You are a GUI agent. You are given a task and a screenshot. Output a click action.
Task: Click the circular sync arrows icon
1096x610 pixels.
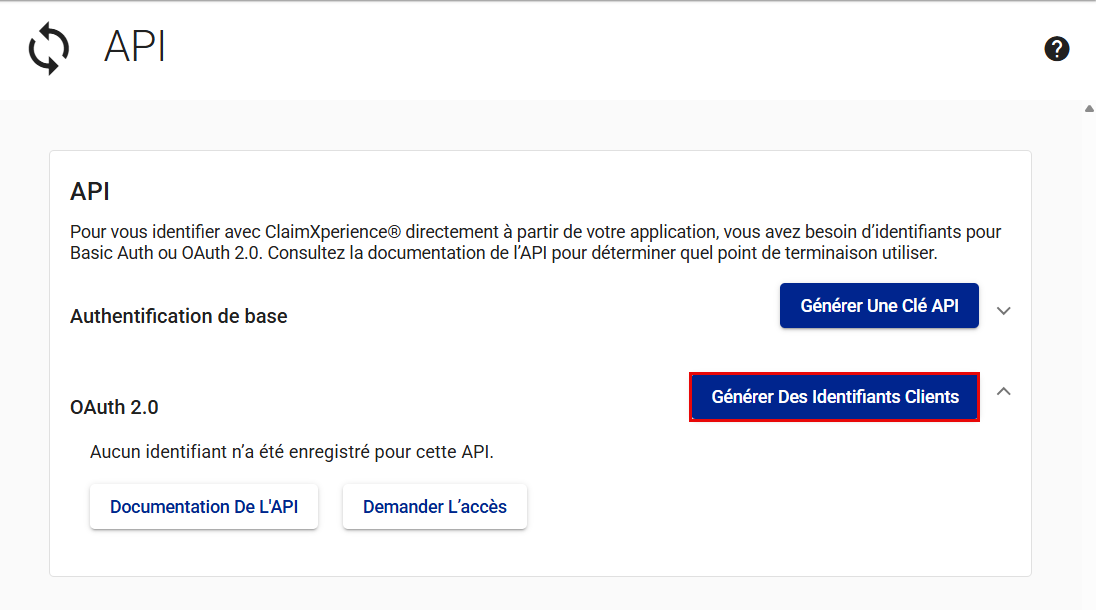(49, 49)
